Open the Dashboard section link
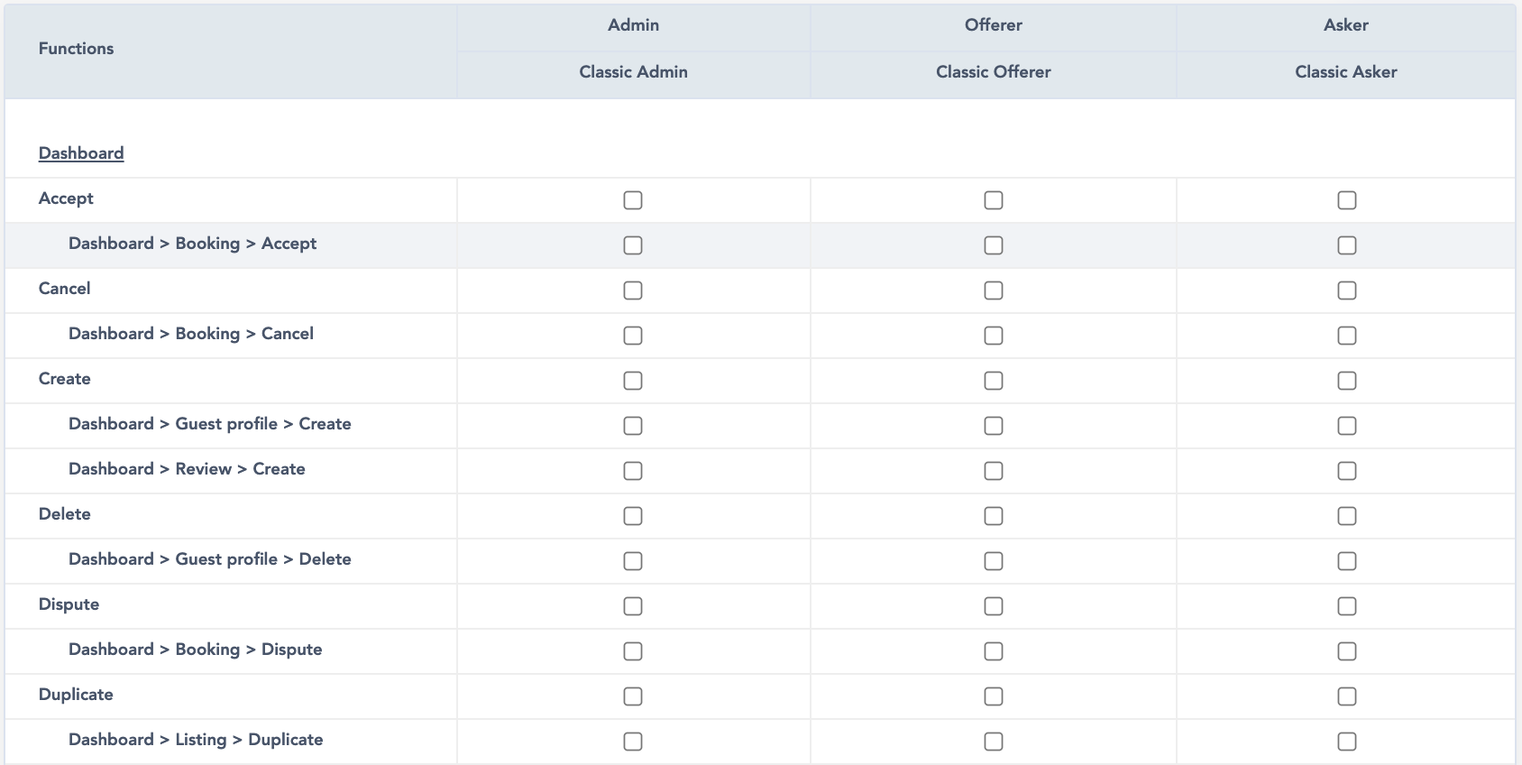 (x=81, y=153)
